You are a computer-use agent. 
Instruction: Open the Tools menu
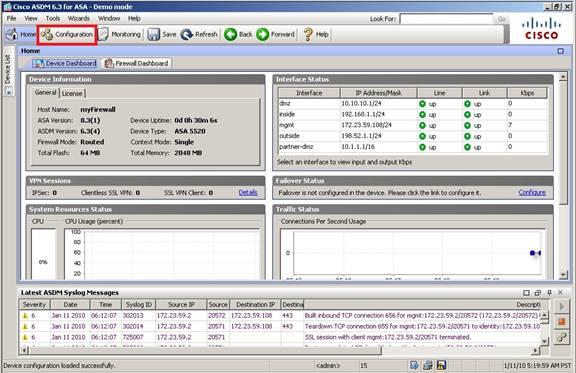pyautogui.click(x=53, y=18)
